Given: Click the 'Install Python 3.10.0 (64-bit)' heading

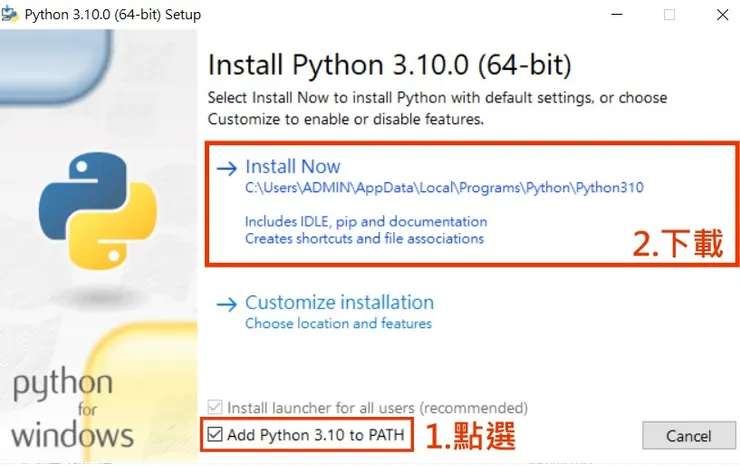Looking at the screenshot, I should click(389, 66).
